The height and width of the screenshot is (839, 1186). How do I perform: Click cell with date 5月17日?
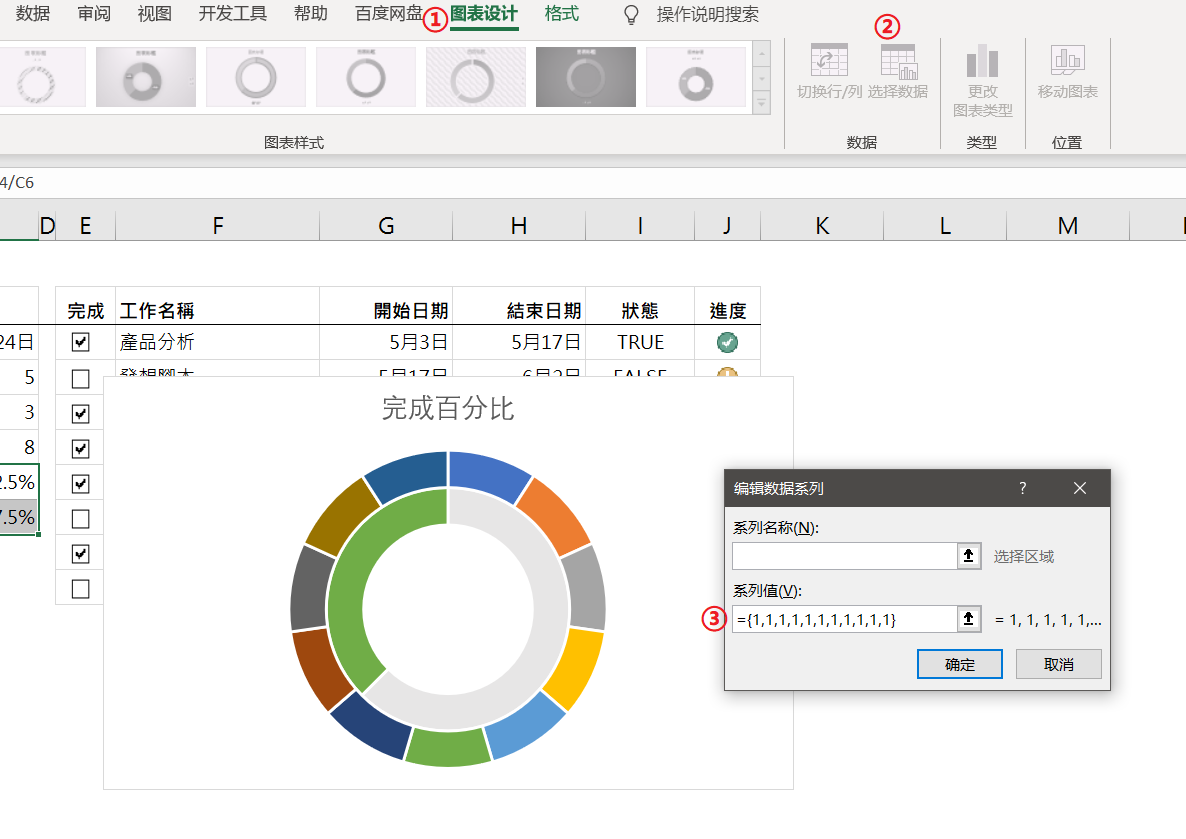point(519,342)
